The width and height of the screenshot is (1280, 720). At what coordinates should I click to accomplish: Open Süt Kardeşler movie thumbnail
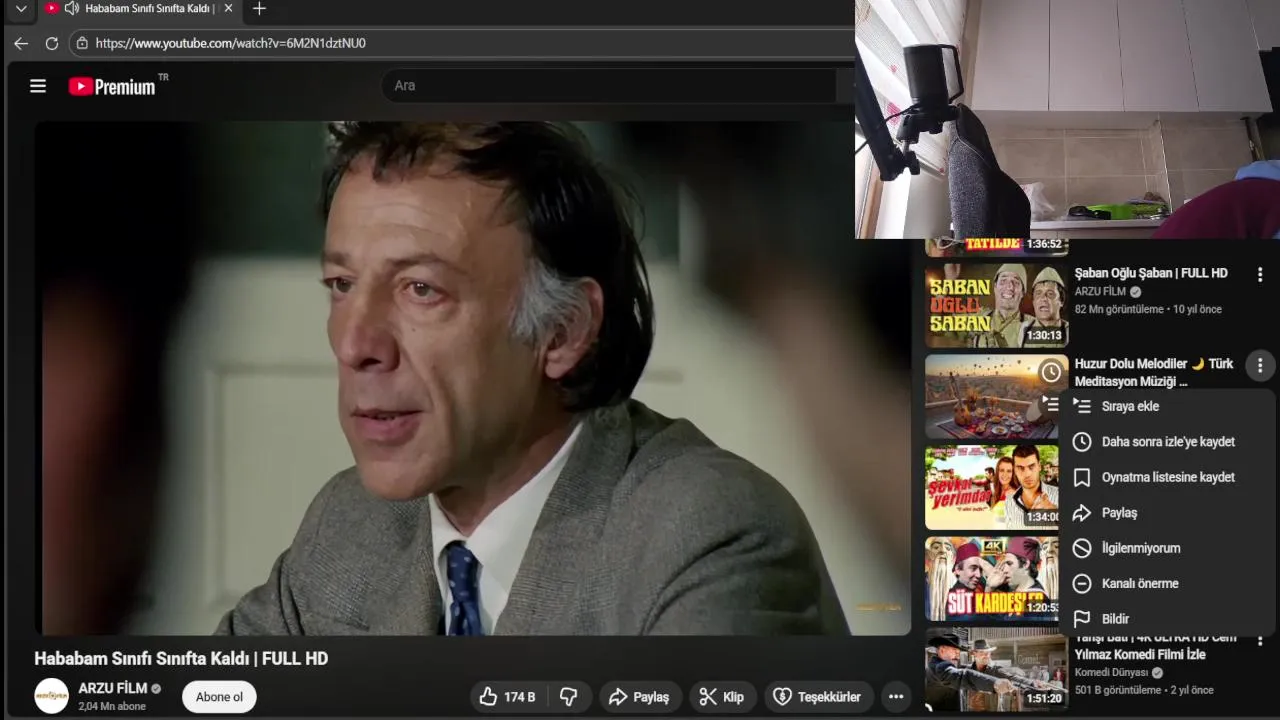click(992, 579)
